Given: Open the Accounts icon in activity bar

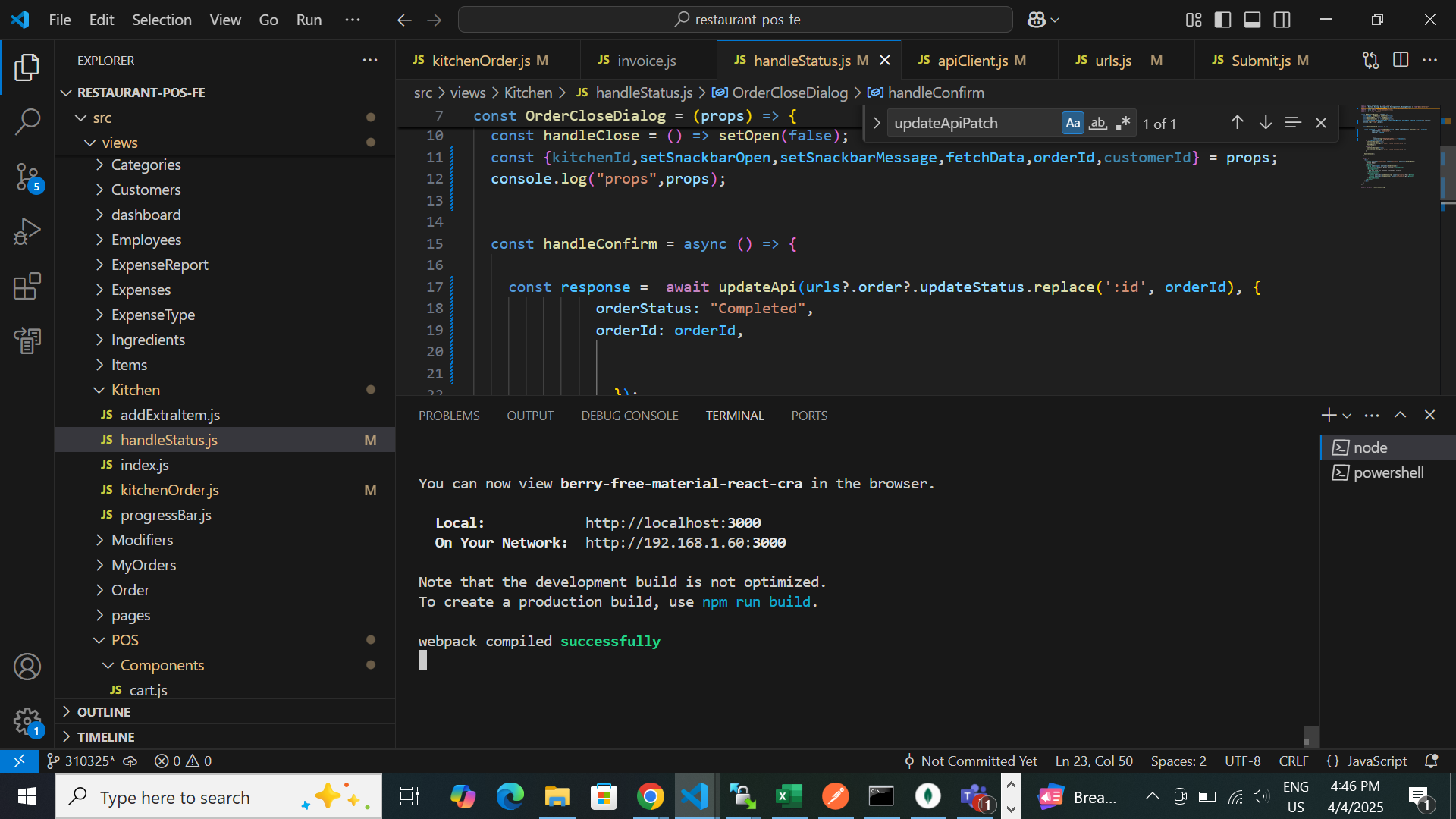Looking at the screenshot, I should (27, 667).
